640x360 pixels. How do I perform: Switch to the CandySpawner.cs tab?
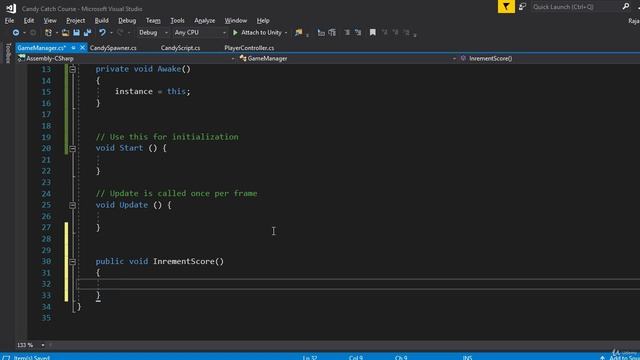113,48
